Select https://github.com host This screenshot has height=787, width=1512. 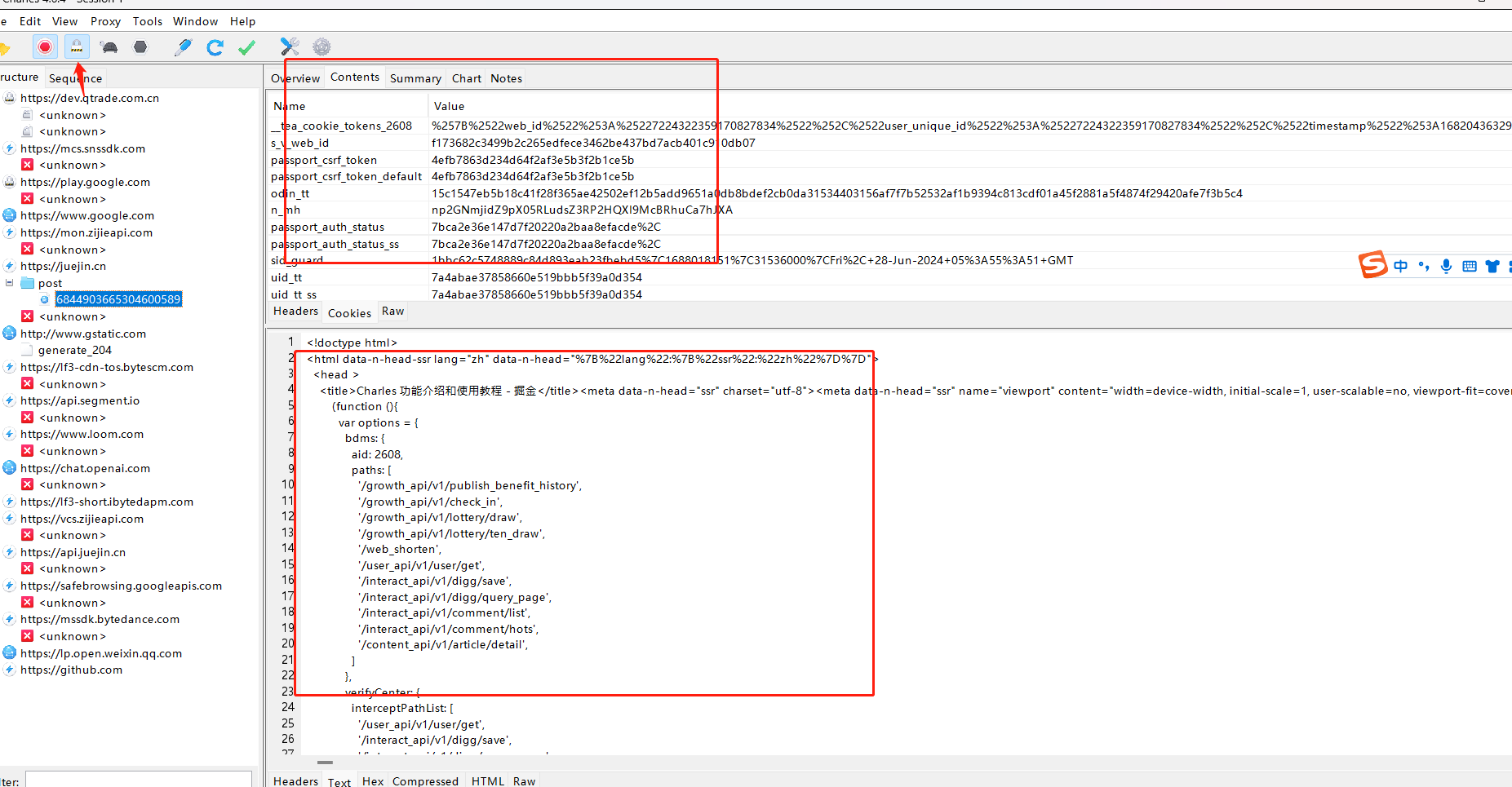(71, 670)
